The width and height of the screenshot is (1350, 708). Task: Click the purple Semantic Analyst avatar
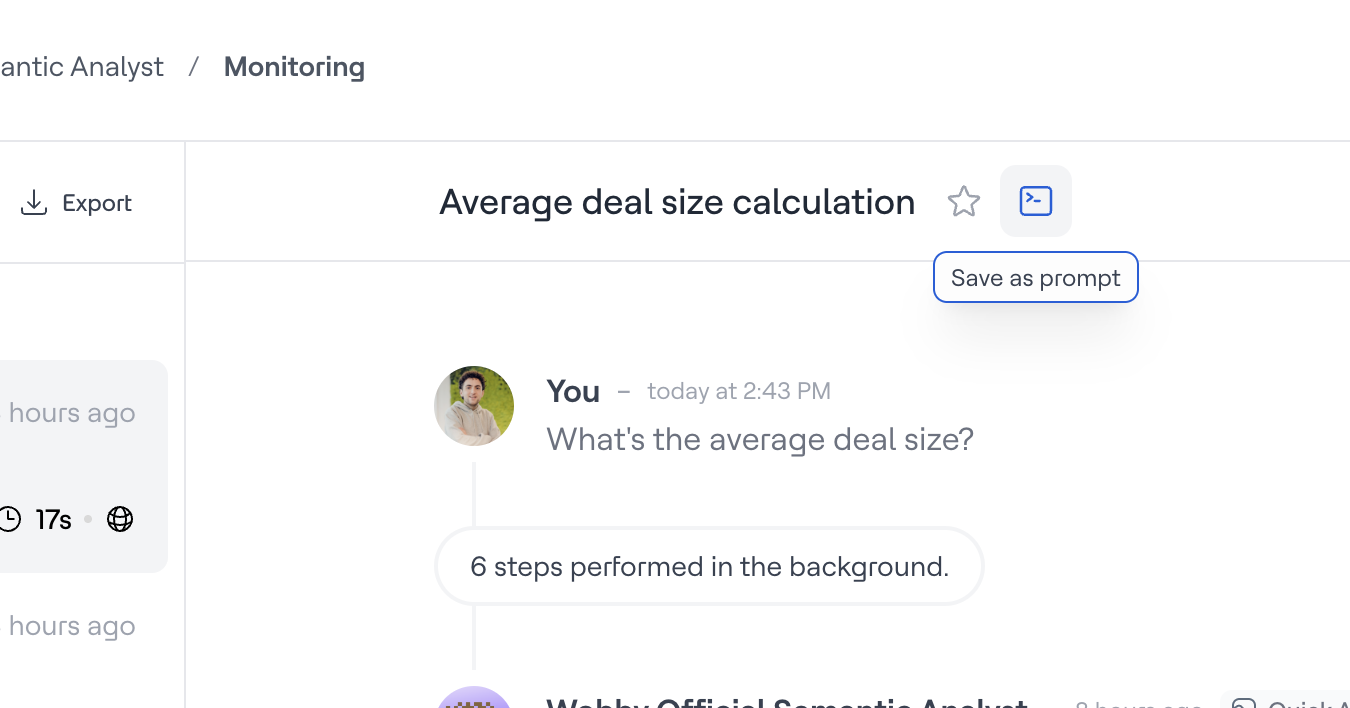(x=474, y=700)
